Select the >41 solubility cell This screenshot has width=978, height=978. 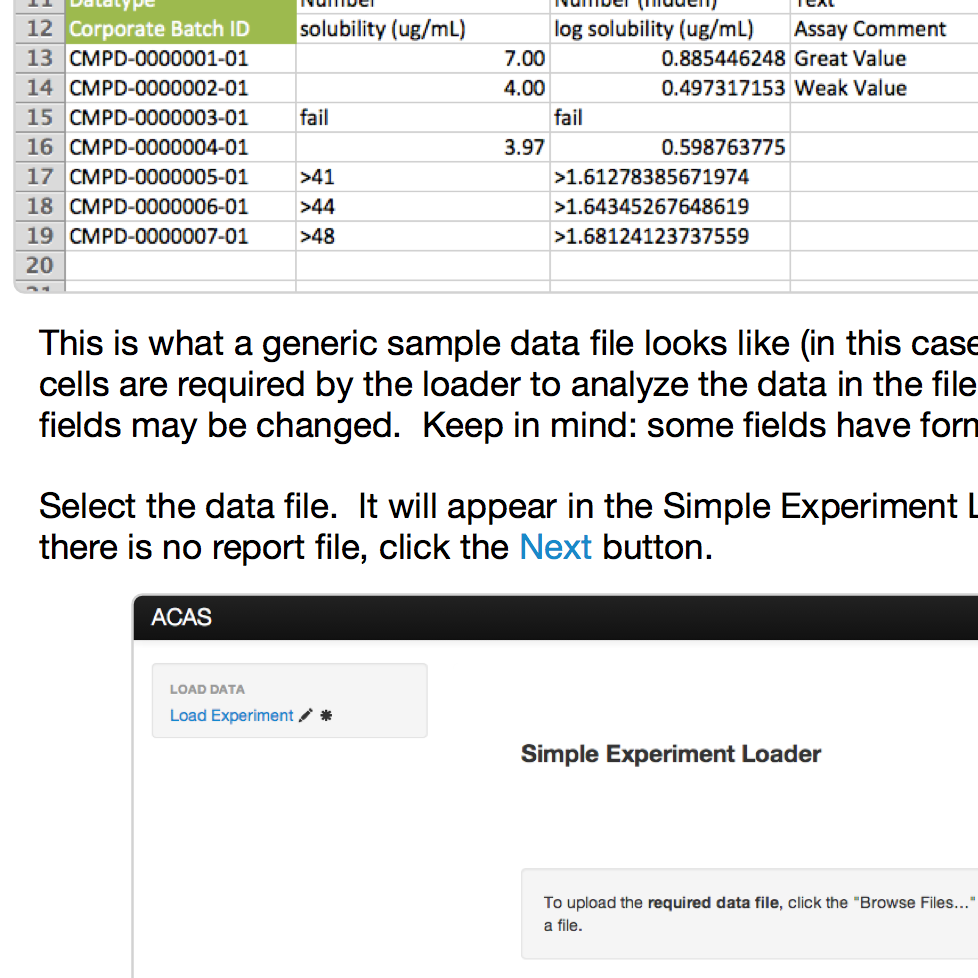pos(423,177)
